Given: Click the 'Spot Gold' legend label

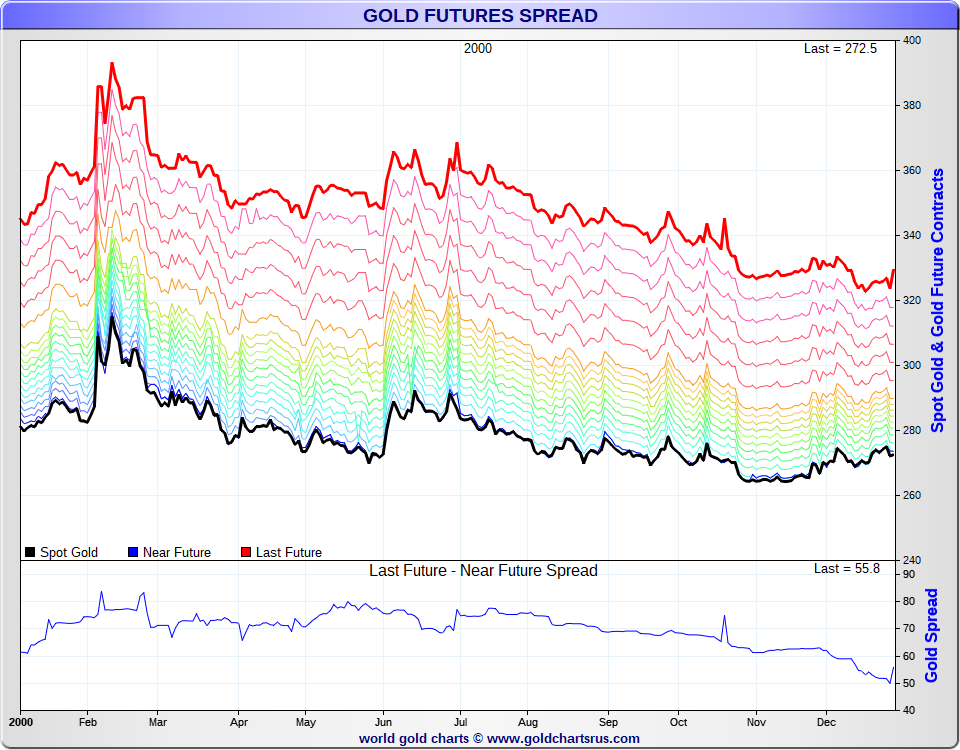Looking at the screenshot, I should pos(69,552).
